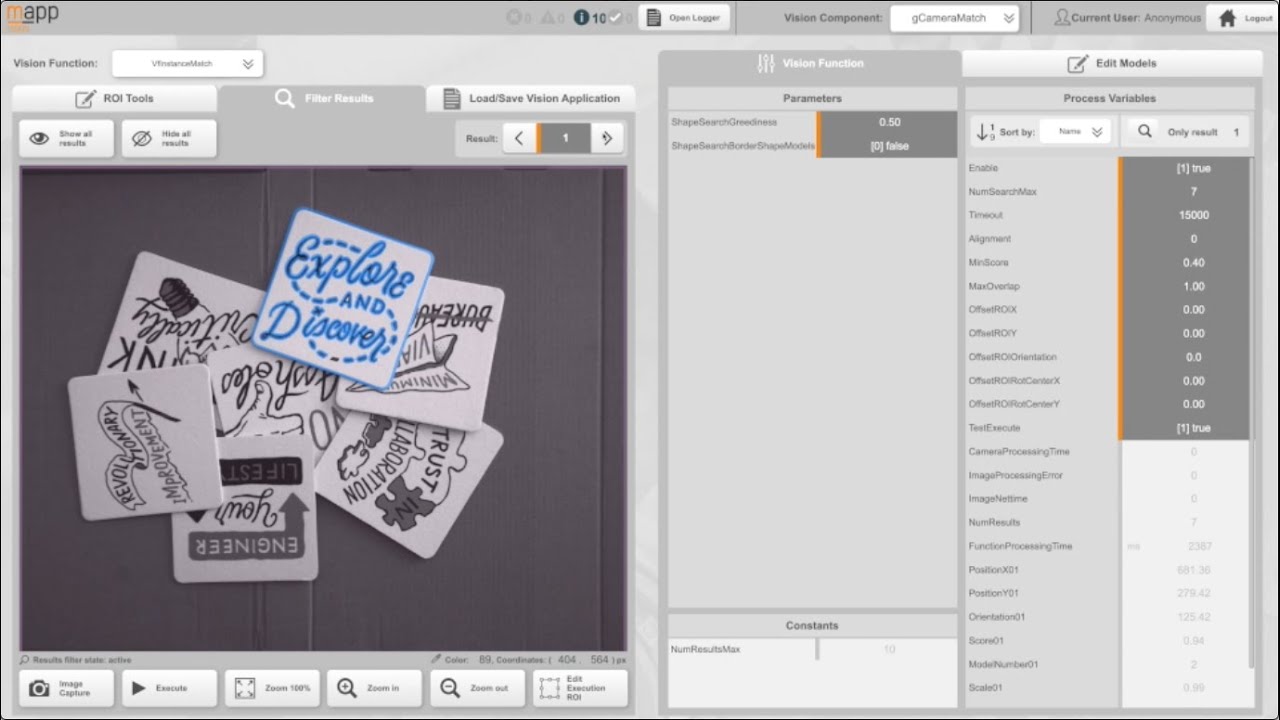1280x720 pixels.
Task: Click the OffsetROIOrientation value field
Action: [1186, 357]
